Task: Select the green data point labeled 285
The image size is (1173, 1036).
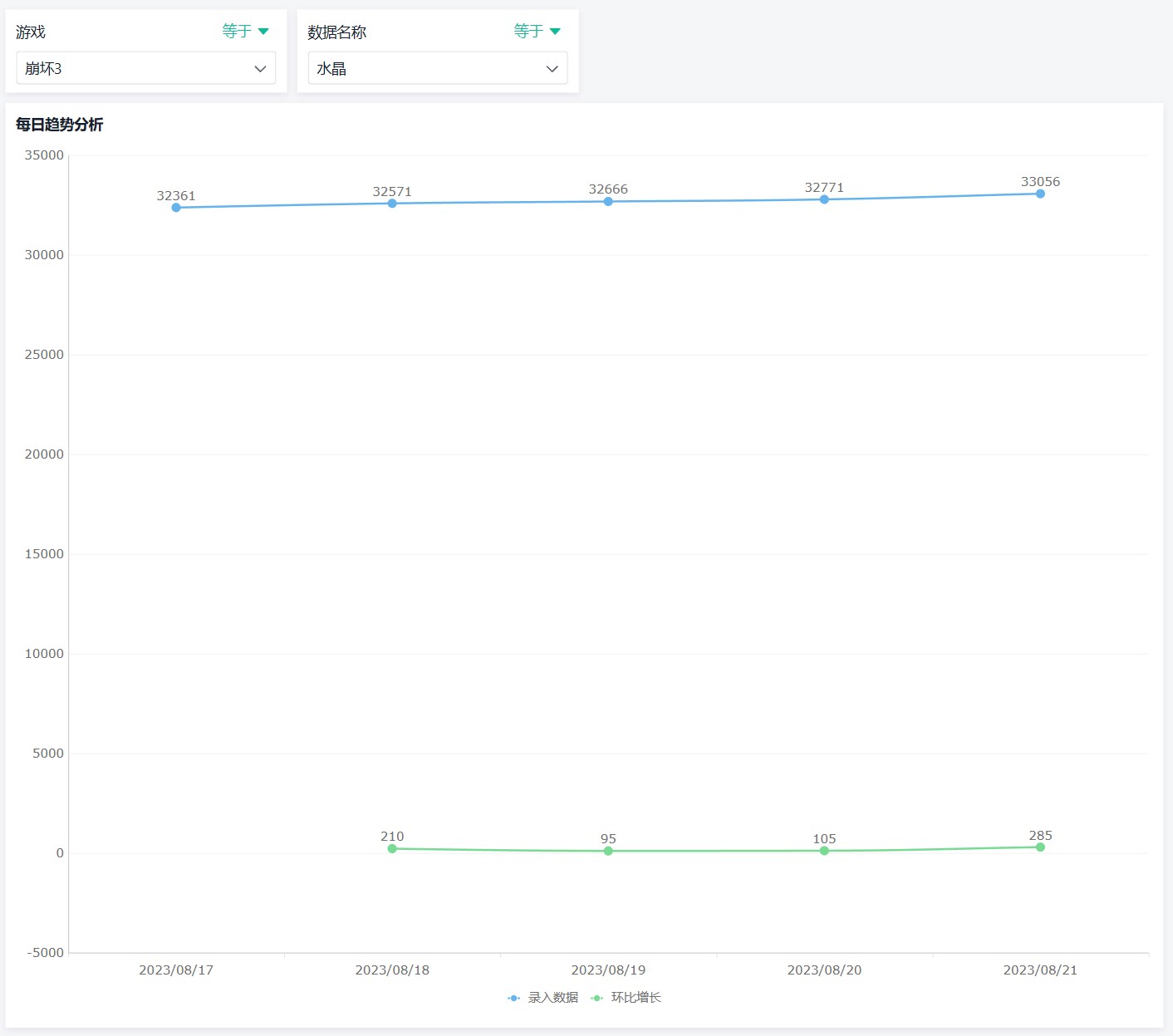Action: (1040, 847)
